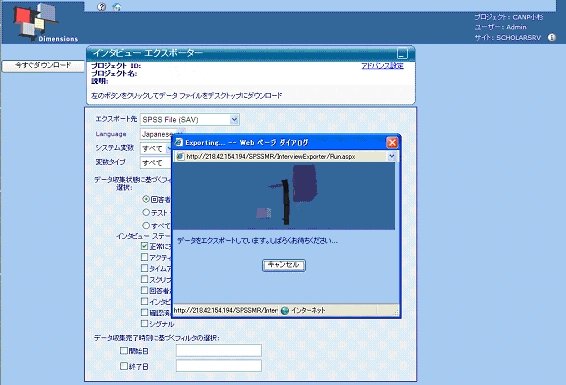Image resolution: width=566 pixels, height=385 pixels.
Task: Close the Exporting web page dialog
Action: point(392,143)
